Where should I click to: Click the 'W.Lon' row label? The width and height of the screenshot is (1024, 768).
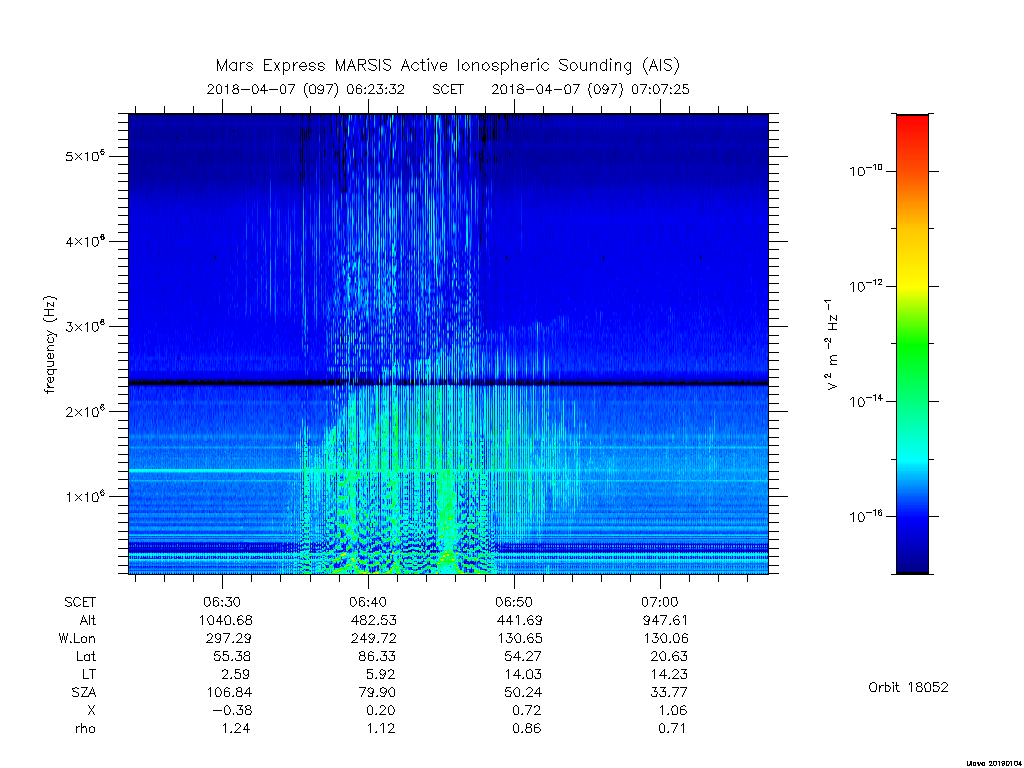[x=77, y=639]
